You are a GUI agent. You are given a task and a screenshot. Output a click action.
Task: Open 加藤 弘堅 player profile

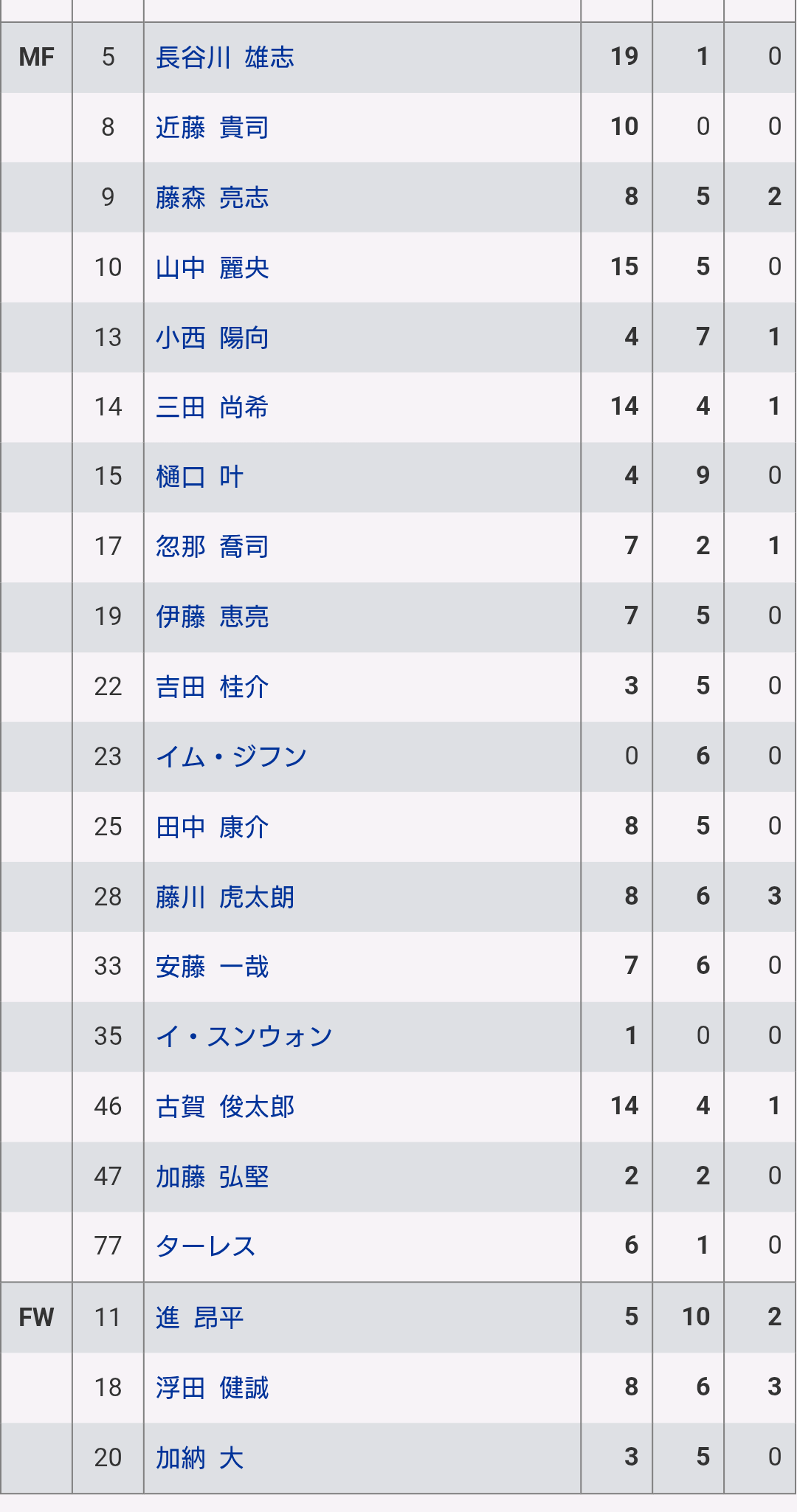click(x=213, y=1176)
